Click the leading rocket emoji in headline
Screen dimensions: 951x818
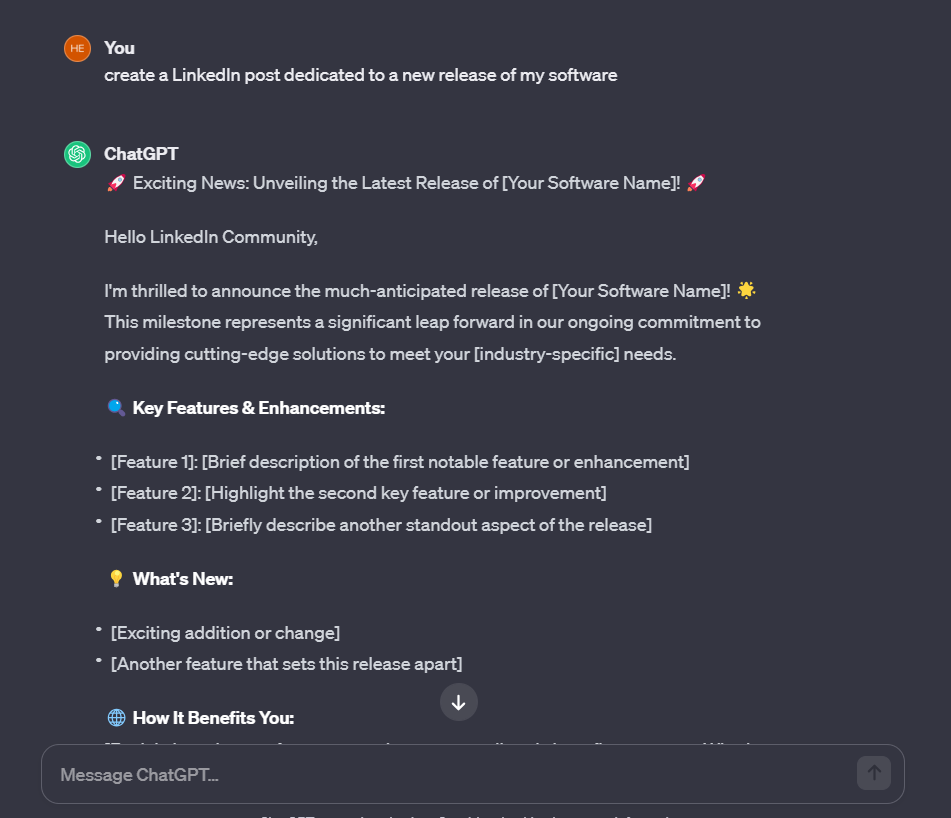click(116, 183)
